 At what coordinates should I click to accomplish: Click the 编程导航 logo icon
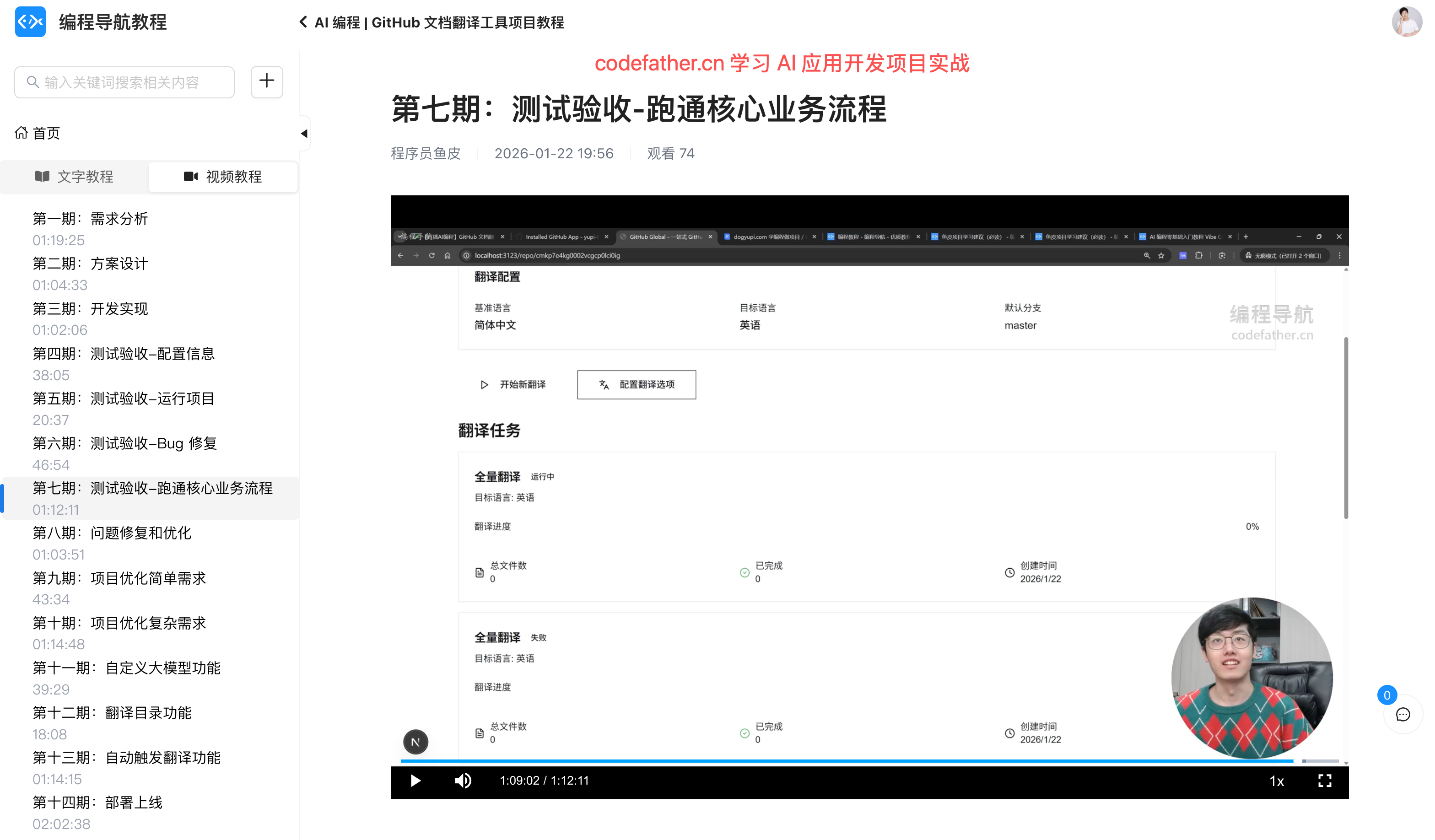(x=30, y=22)
